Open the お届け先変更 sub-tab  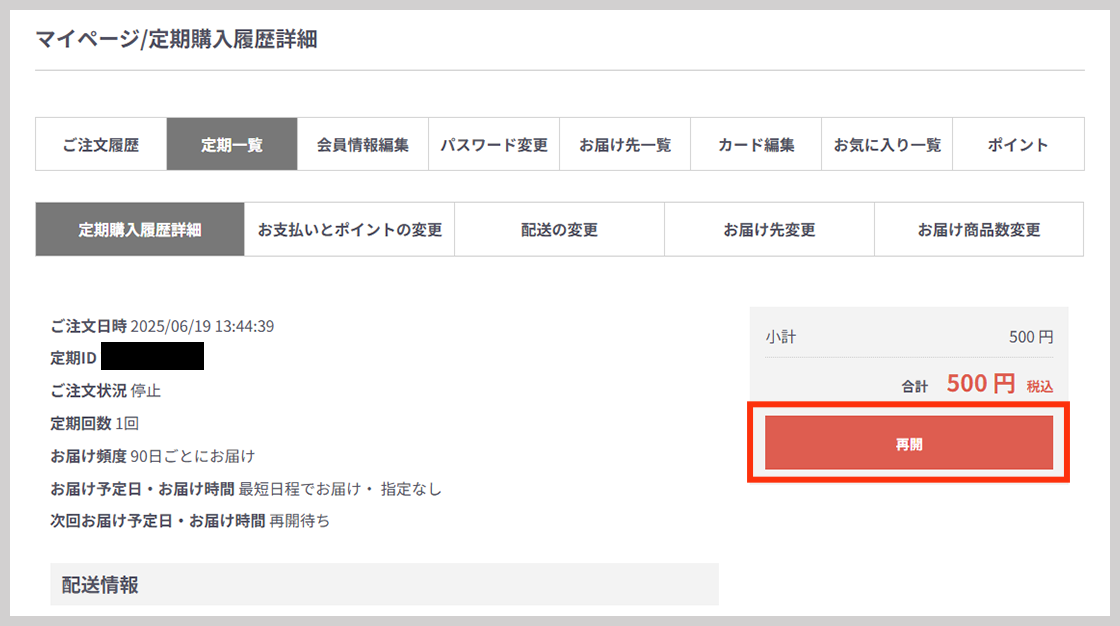coord(769,230)
